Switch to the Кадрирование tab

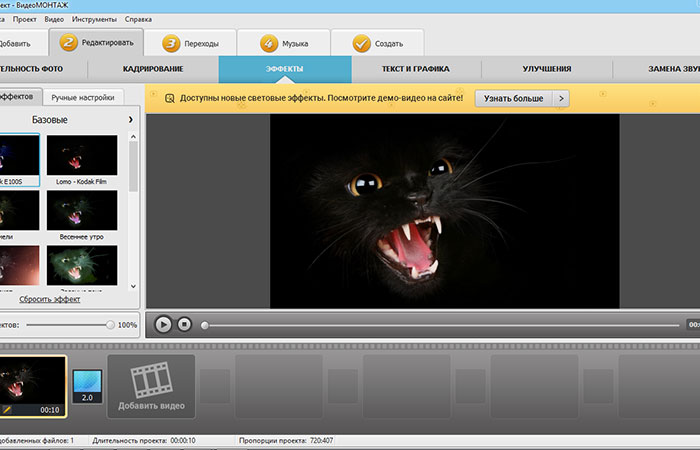point(153,69)
